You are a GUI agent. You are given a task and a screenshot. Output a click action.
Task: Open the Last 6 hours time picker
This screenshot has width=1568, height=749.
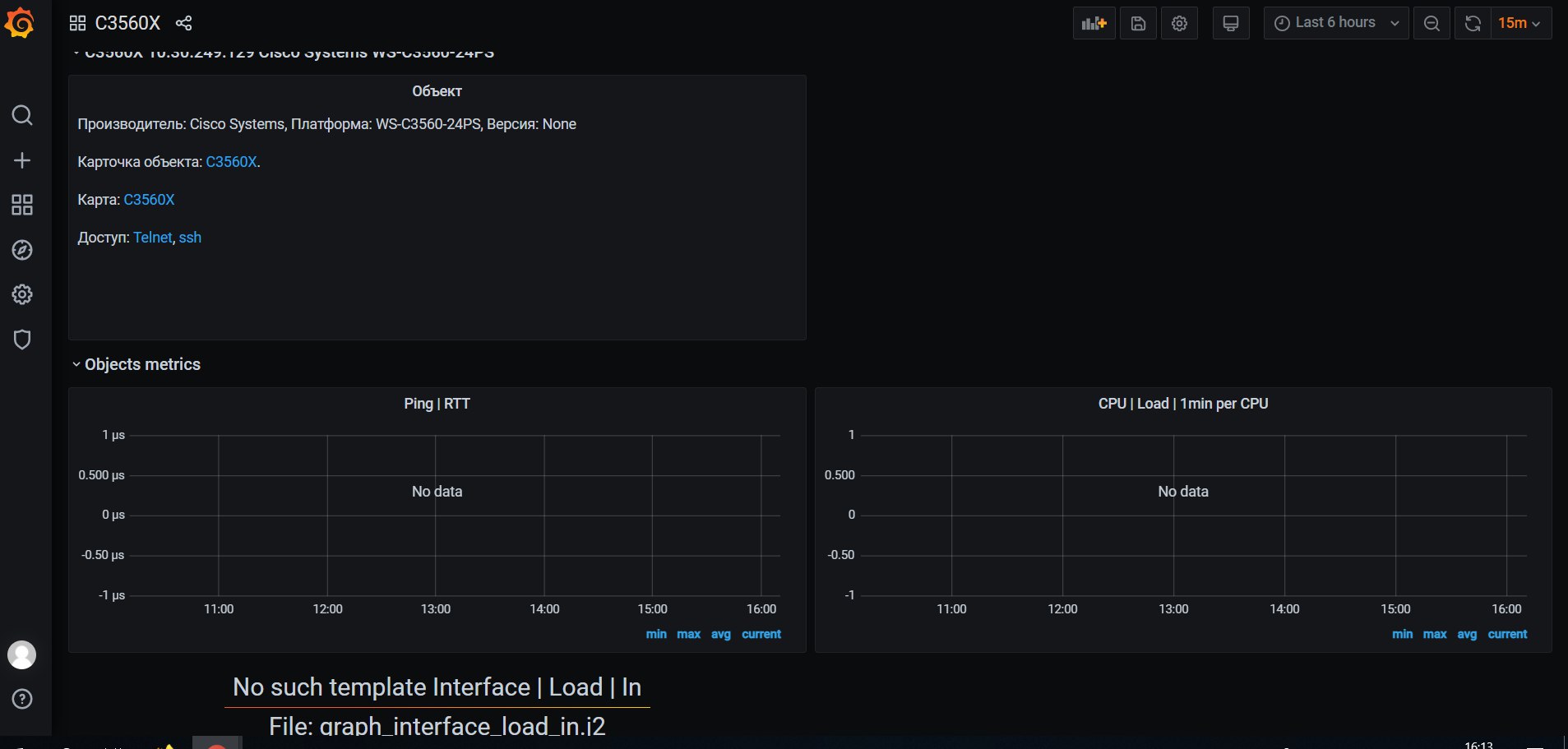(1336, 23)
